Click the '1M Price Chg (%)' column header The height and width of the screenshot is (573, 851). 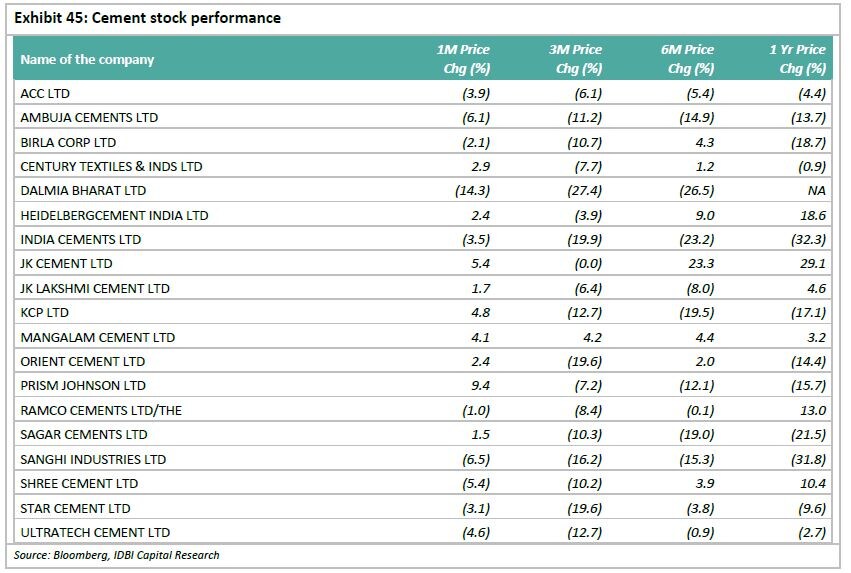(463, 60)
